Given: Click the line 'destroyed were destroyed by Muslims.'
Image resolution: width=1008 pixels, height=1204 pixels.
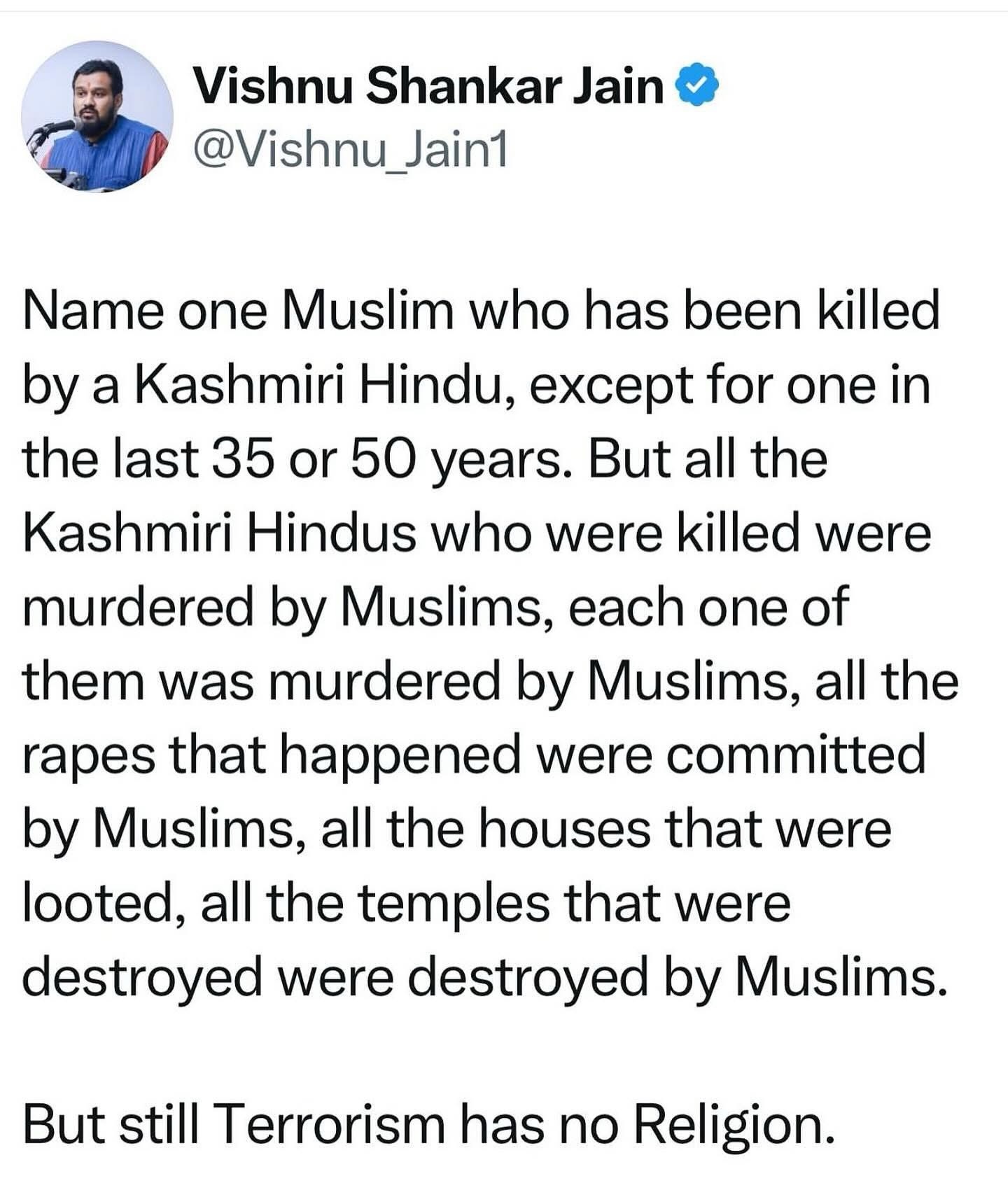Looking at the screenshot, I should pyautogui.click(x=486, y=978).
